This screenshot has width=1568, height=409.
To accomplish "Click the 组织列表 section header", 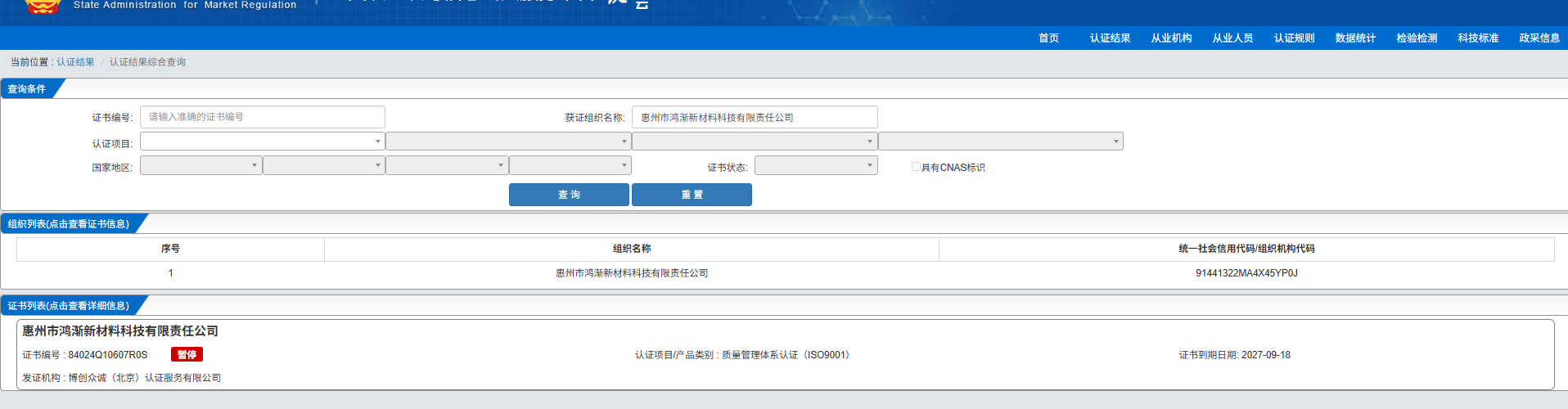I will pyautogui.click(x=69, y=224).
